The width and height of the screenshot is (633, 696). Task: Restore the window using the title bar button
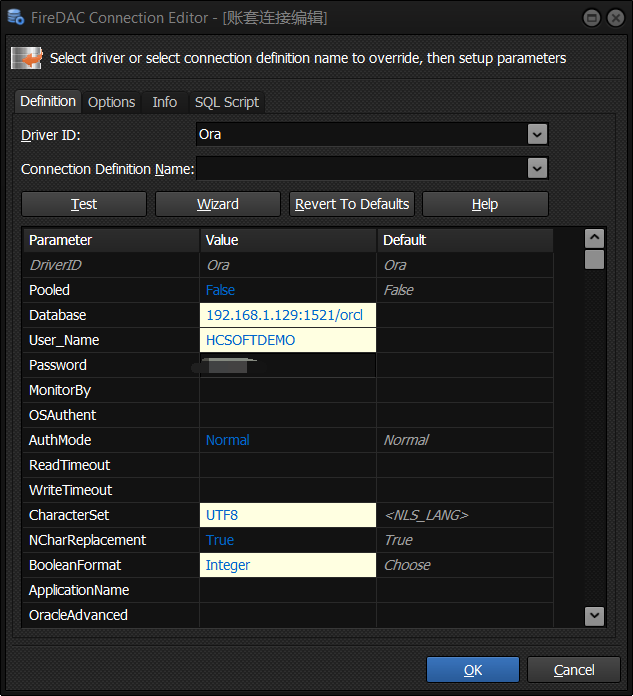[x=591, y=18]
